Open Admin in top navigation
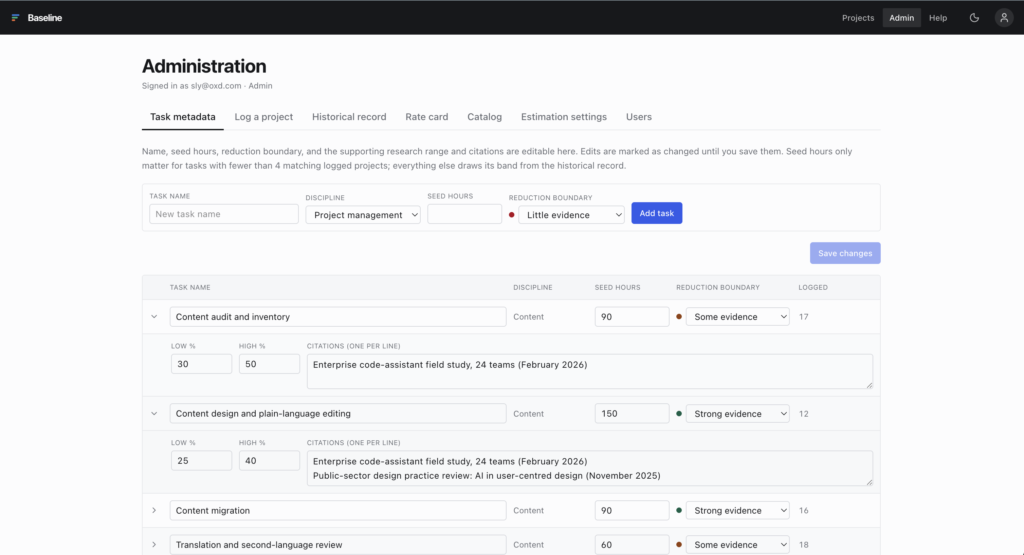 coord(901,18)
